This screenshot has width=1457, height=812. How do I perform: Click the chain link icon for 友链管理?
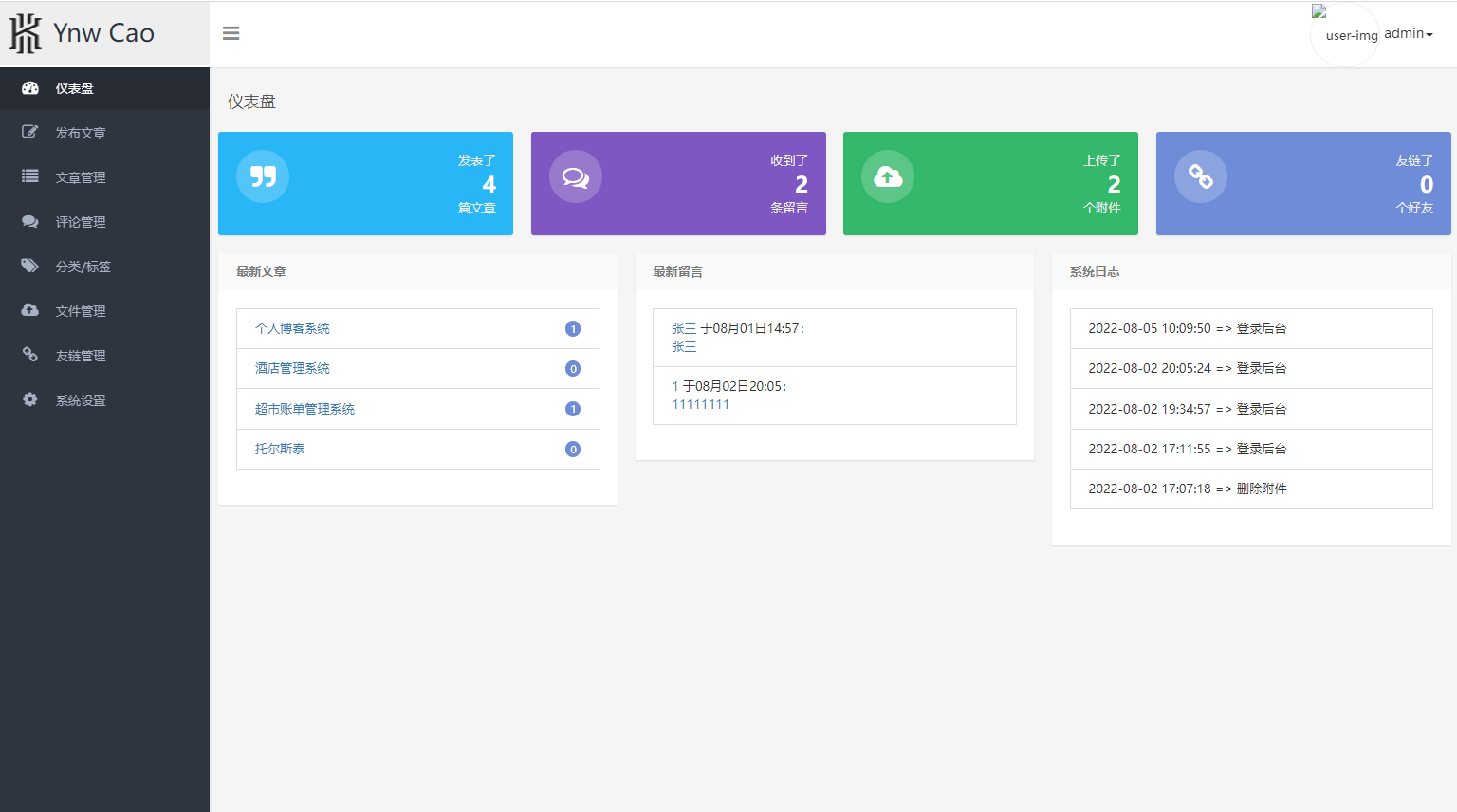pyautogui.click(x=30, y=355)
